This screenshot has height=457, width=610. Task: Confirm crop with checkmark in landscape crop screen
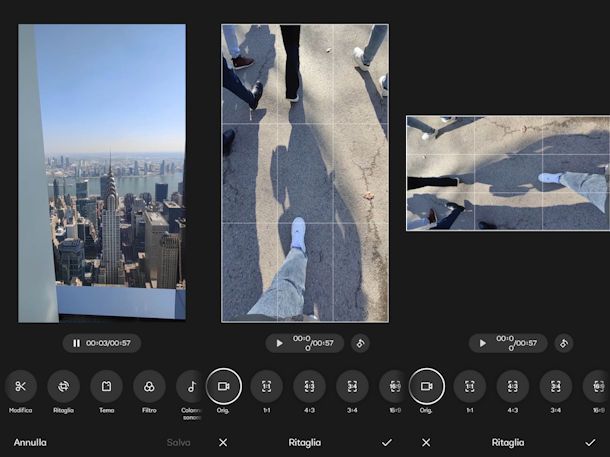click(x=590, y=443)
